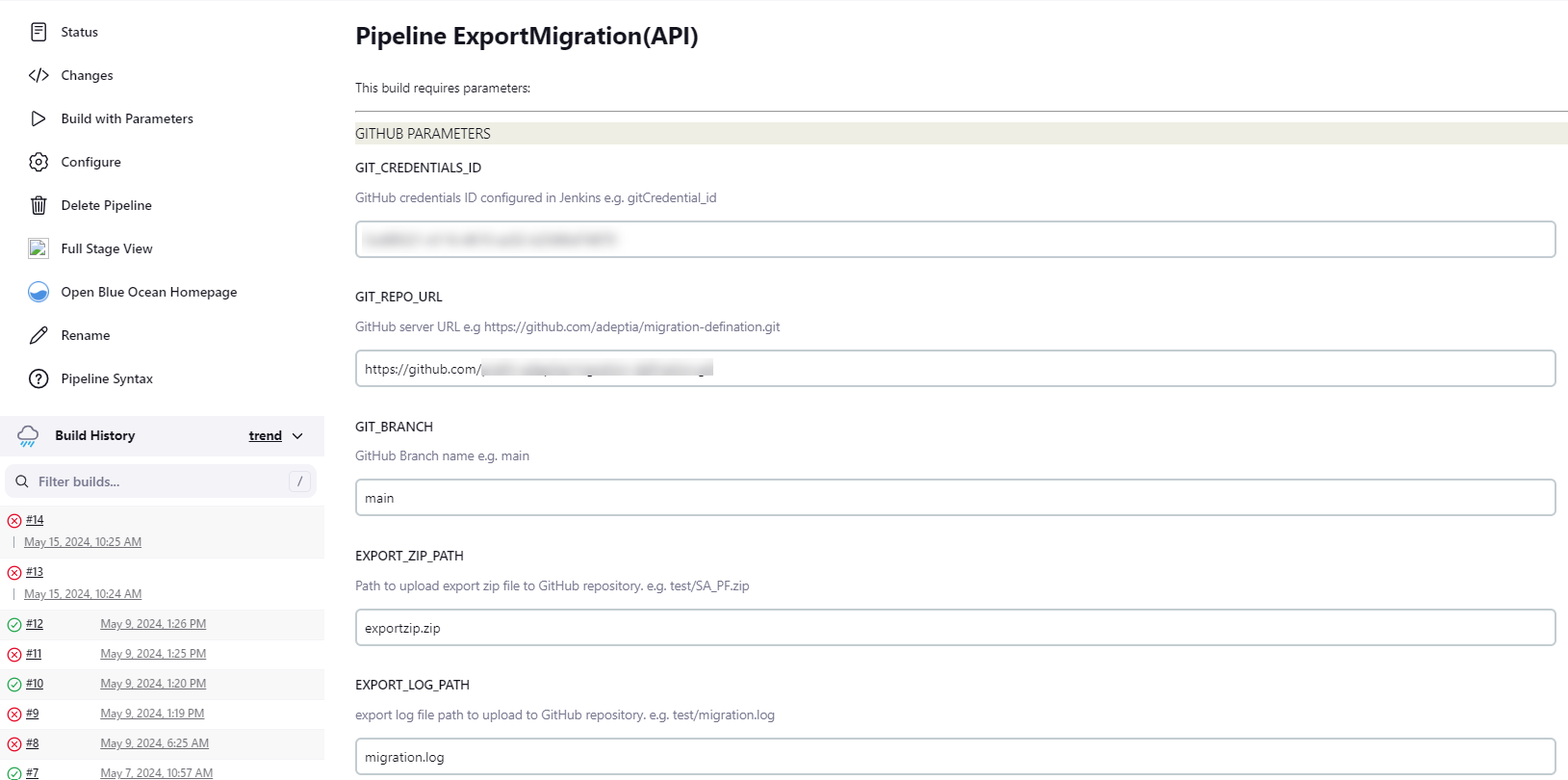The height and width of the screenshot is (780, 1568).
Task: Click the Status page icon
Action: tap(39, 32)
